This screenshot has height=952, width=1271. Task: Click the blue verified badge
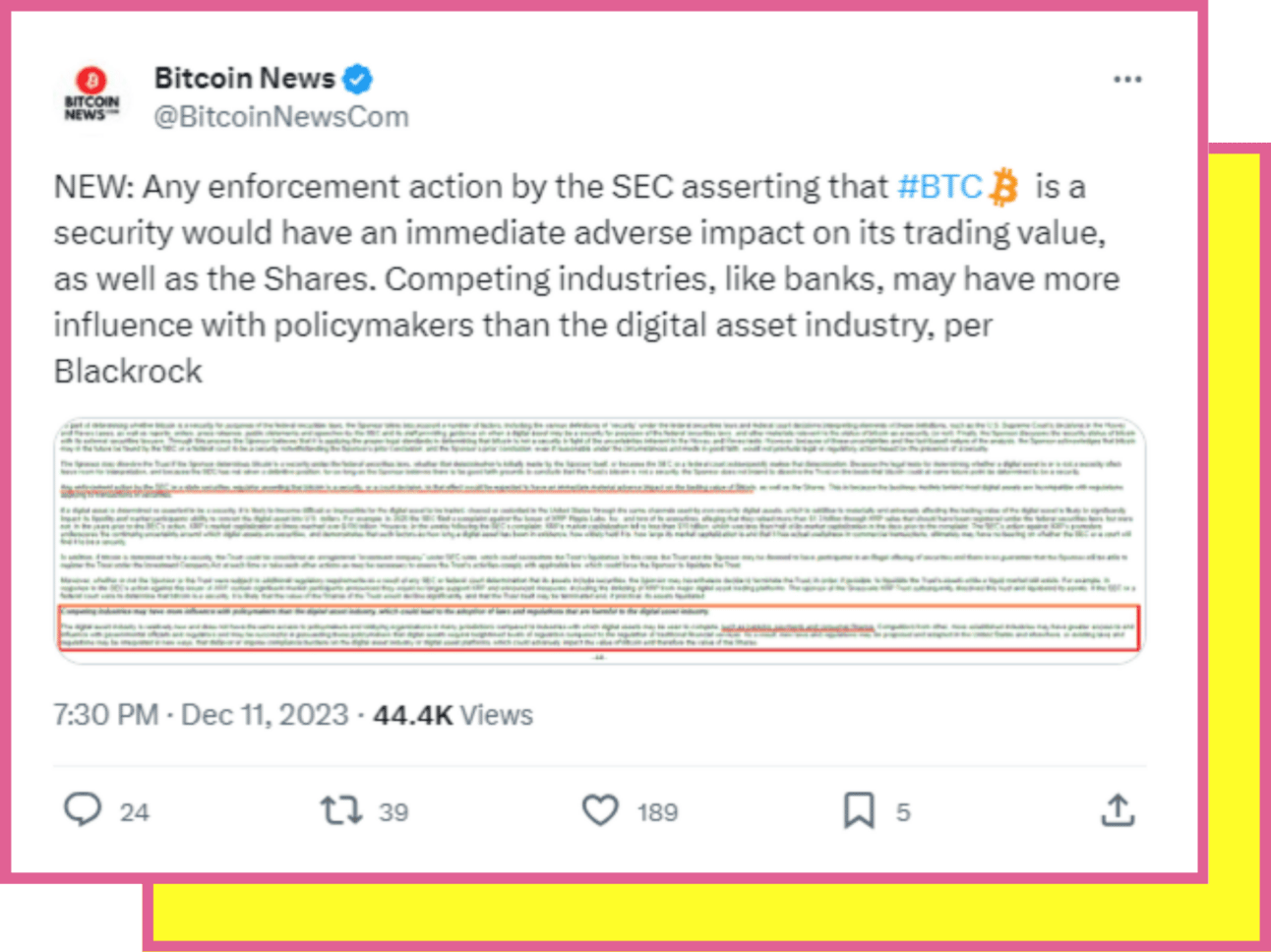click(357, 78)
